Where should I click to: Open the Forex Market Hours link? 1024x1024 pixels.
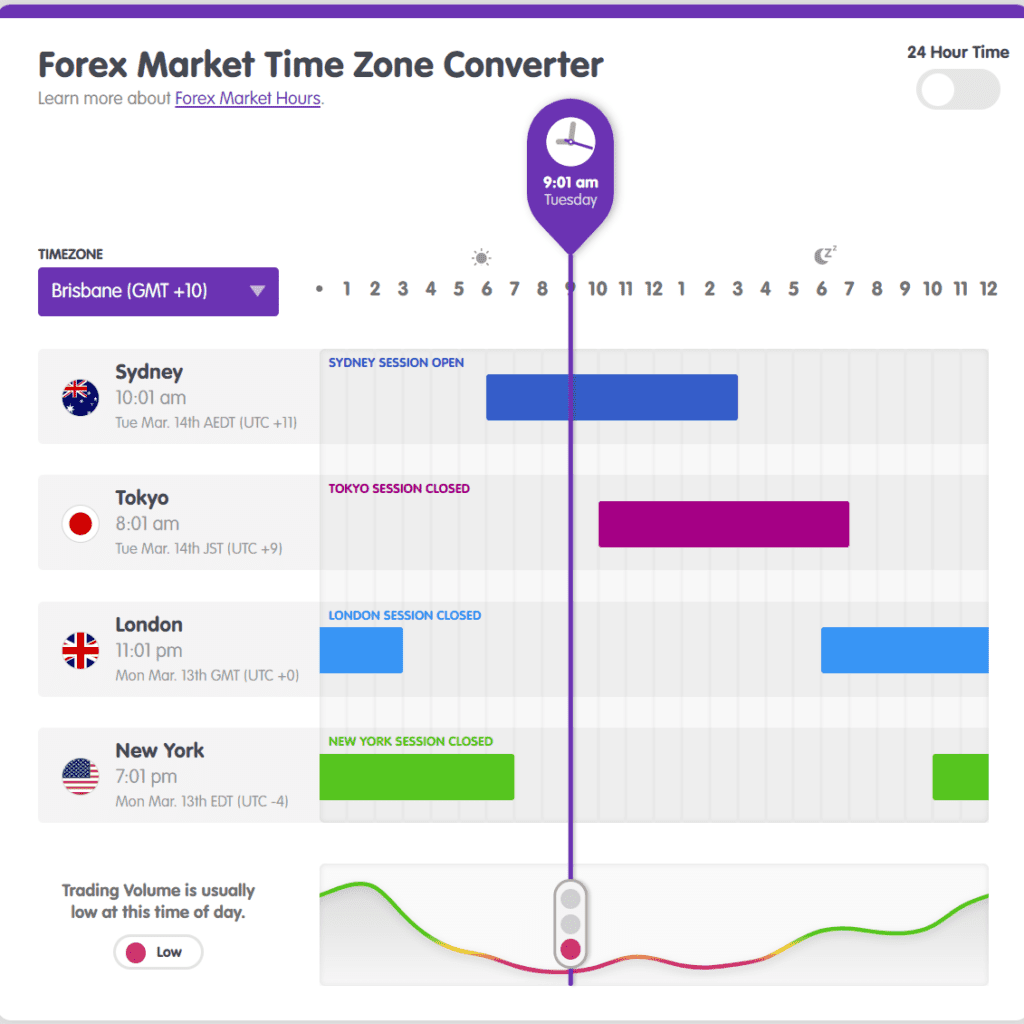pyautogui.click(x=248, y=99)
